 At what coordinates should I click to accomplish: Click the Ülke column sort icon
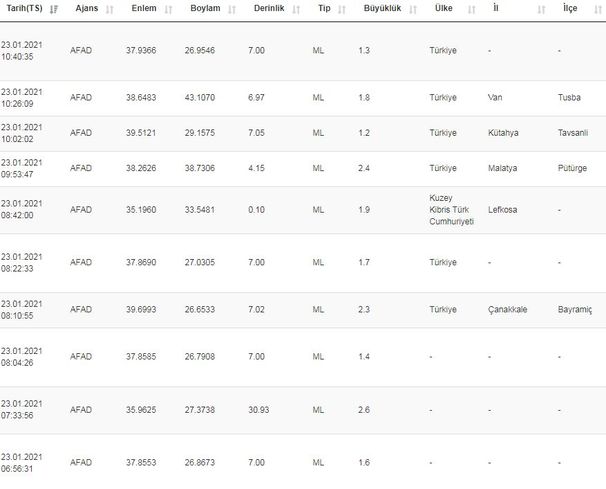coord(472,9)
